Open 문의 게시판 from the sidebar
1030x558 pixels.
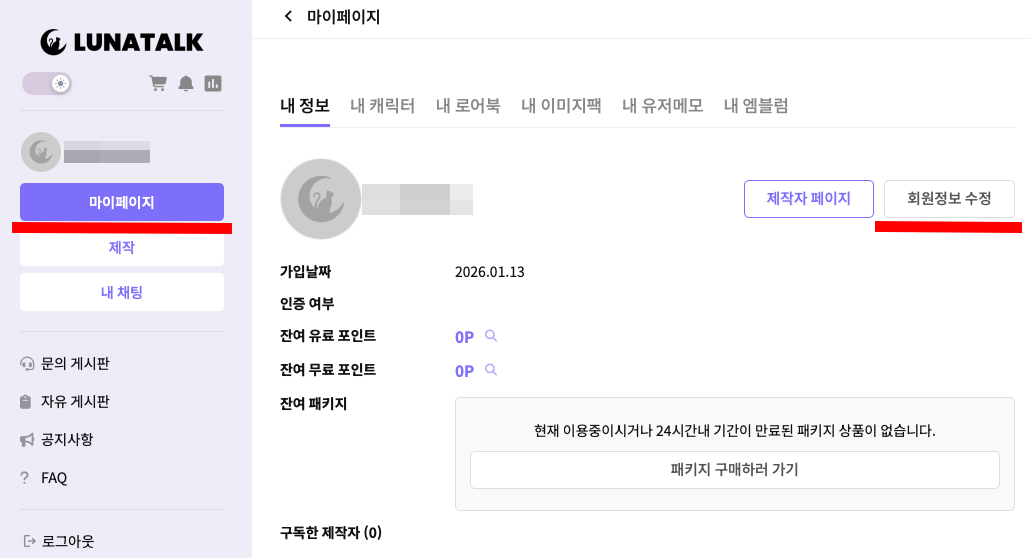[65, 363]
